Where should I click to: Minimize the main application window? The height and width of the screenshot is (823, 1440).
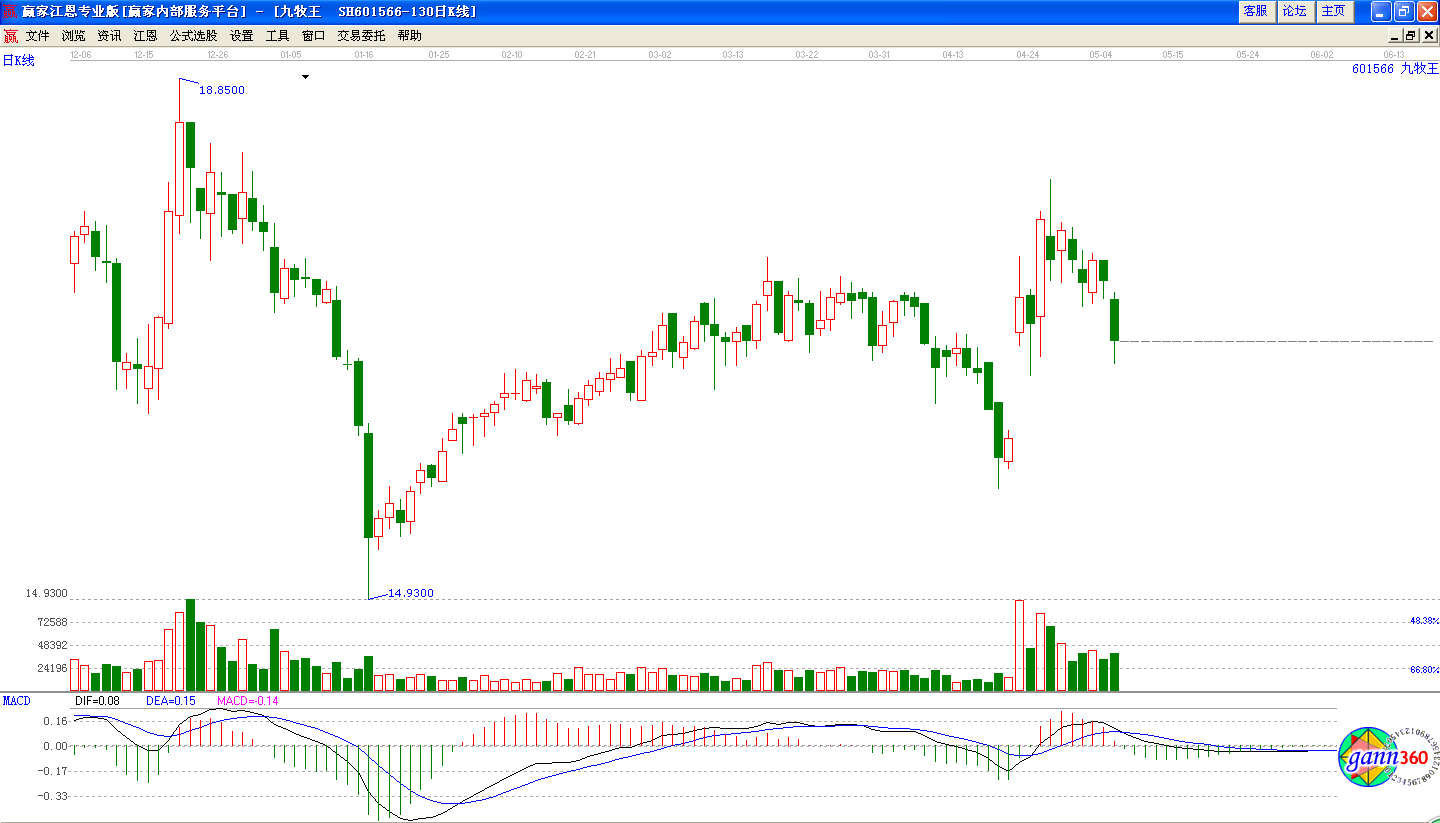pos(1381,11)
